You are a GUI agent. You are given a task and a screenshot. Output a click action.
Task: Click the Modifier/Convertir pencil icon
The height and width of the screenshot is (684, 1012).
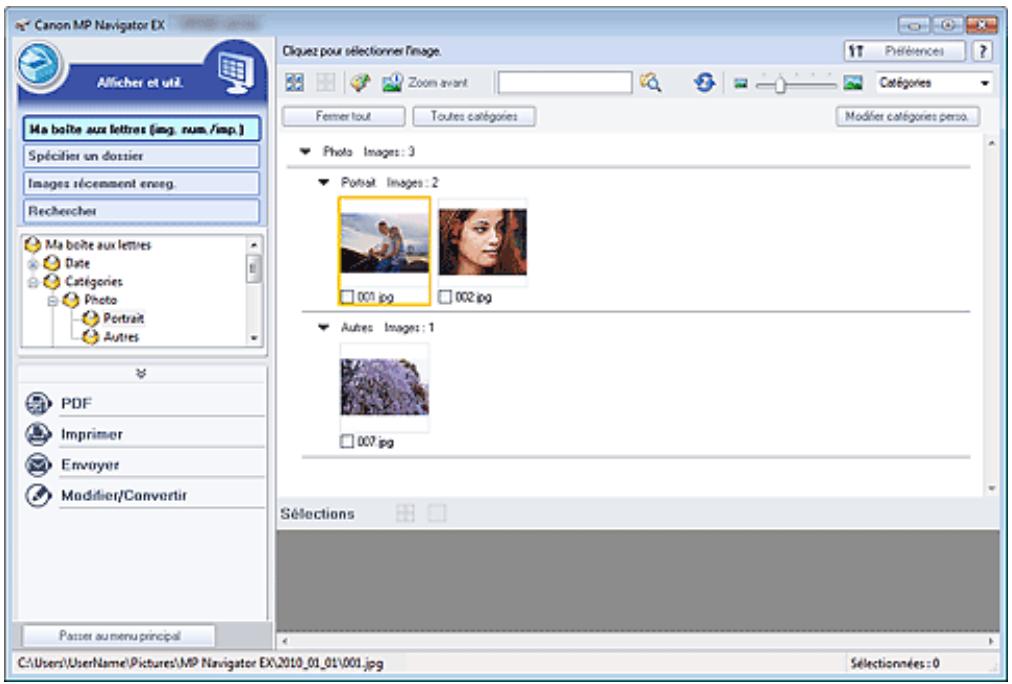[x=39, y=495]
